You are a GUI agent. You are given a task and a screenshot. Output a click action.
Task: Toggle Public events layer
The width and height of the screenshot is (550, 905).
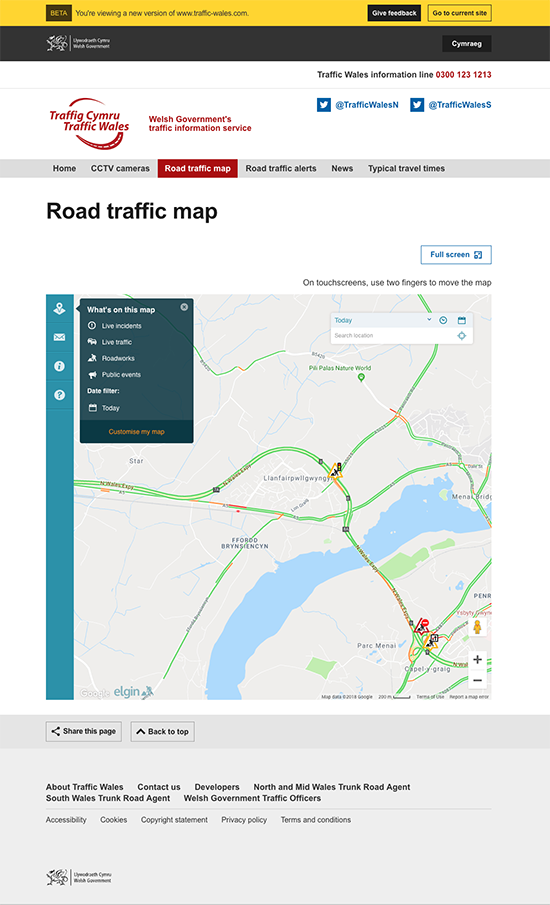tap(114, 375)
